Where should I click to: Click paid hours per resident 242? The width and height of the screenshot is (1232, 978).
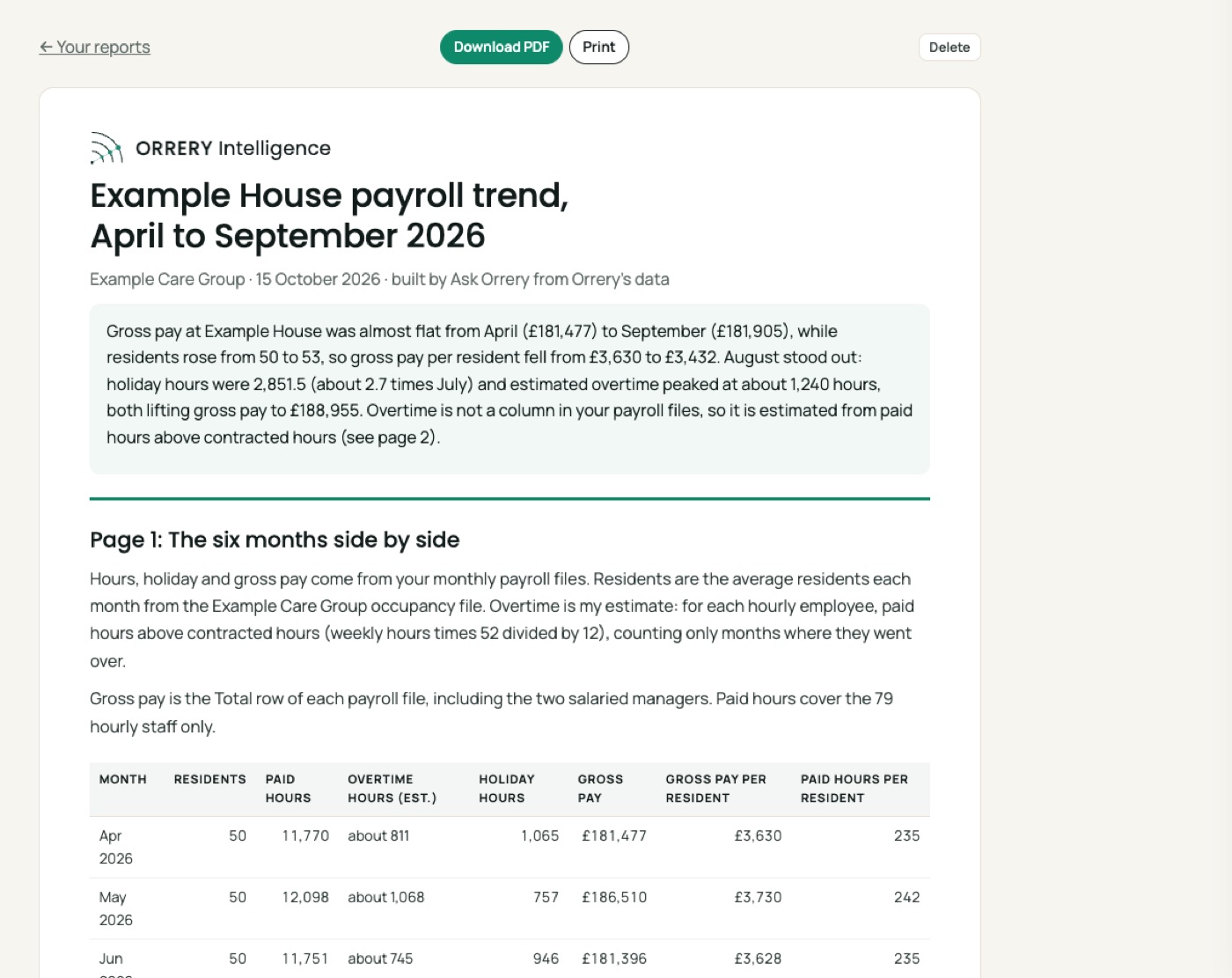tap(906, 898)
